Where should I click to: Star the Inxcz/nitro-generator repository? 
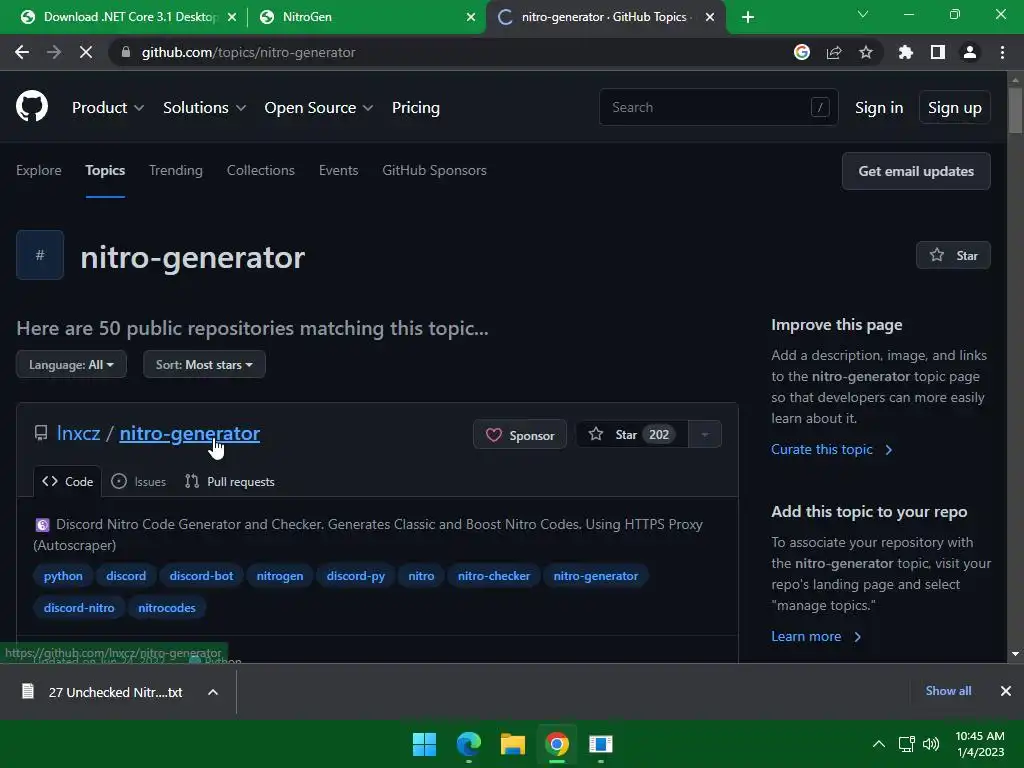pyautogui.click(x=632, y=434)
